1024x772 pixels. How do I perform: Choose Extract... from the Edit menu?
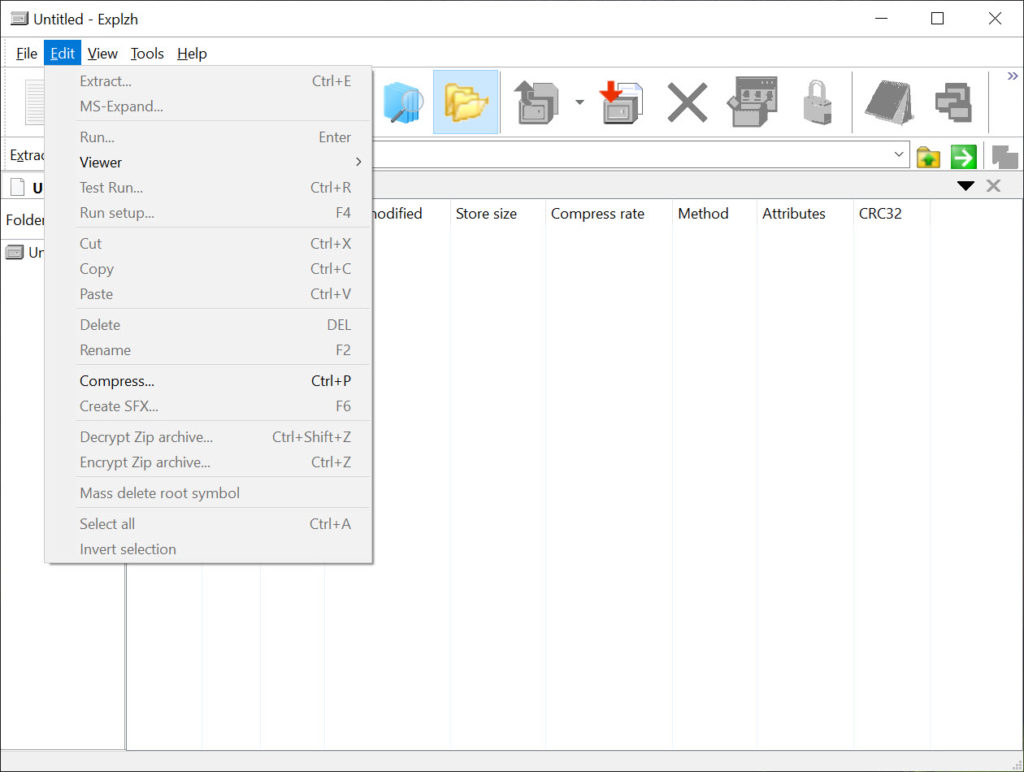(x=209, y=81)
